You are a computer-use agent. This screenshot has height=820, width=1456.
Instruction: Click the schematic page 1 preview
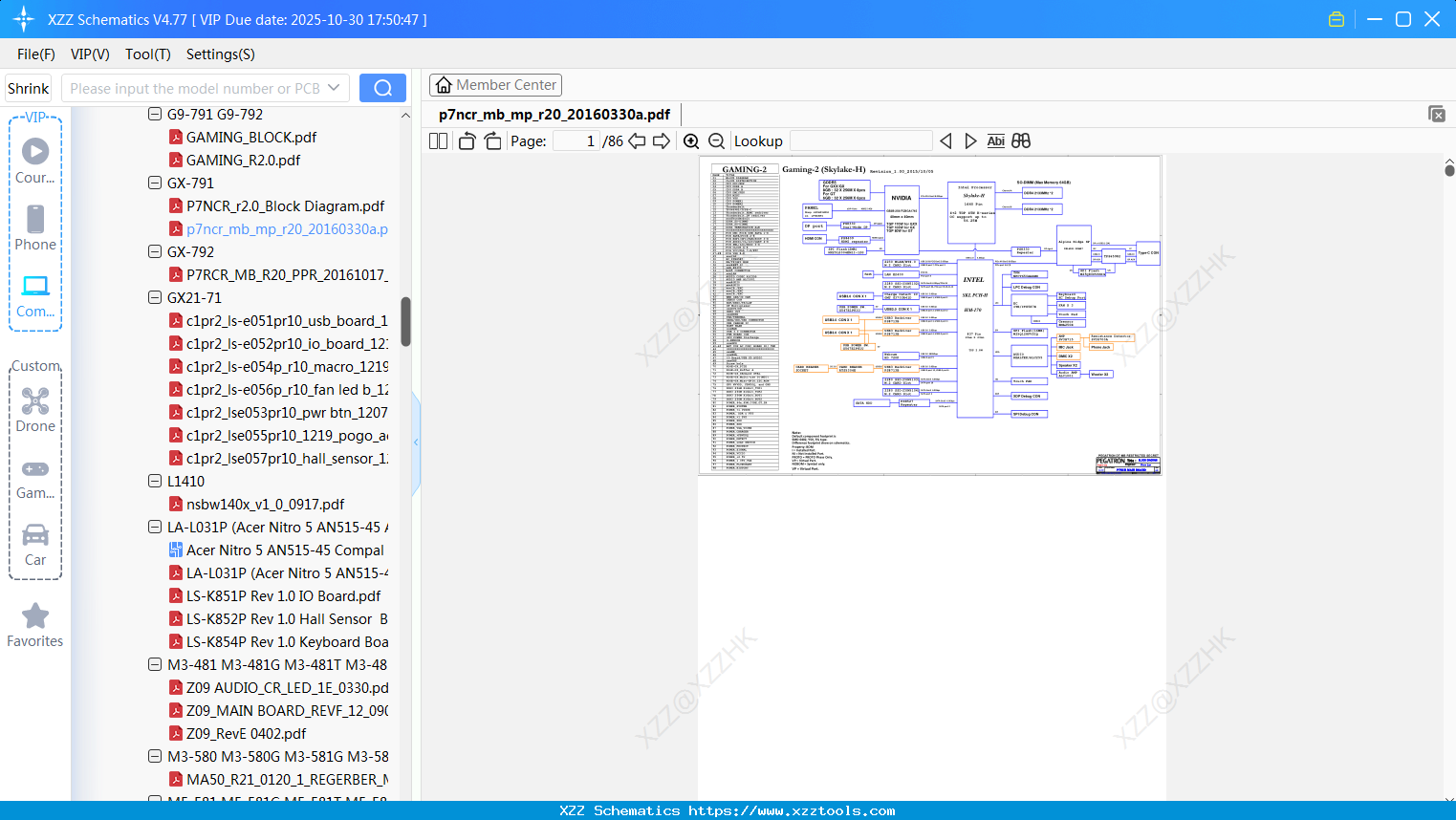point(931,315)
